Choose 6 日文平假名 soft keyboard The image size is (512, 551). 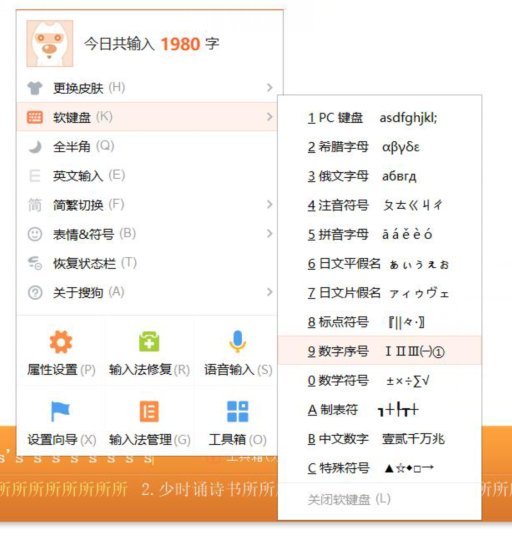tap(380, 264)
